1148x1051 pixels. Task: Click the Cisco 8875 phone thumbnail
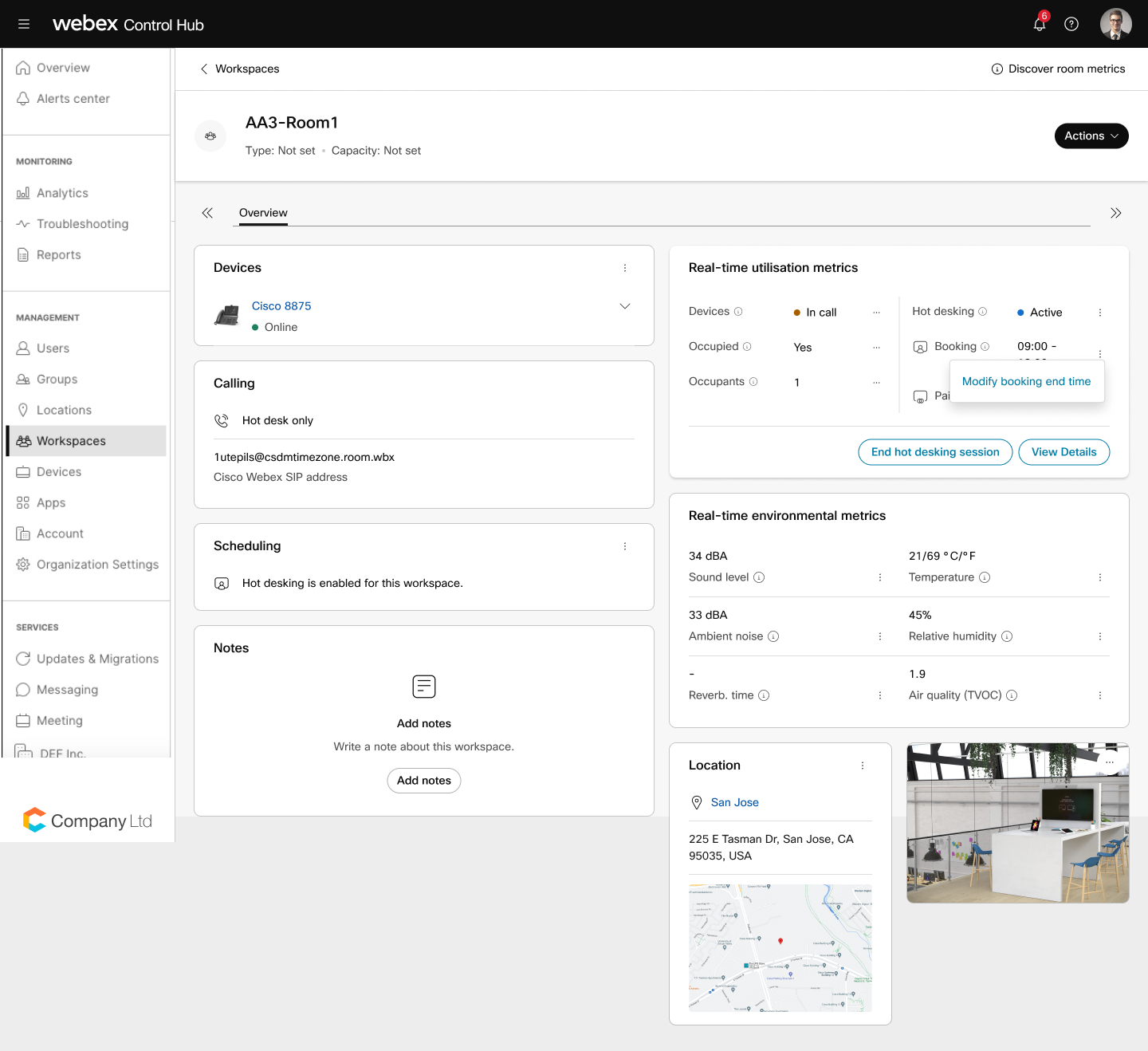[227, 316]
